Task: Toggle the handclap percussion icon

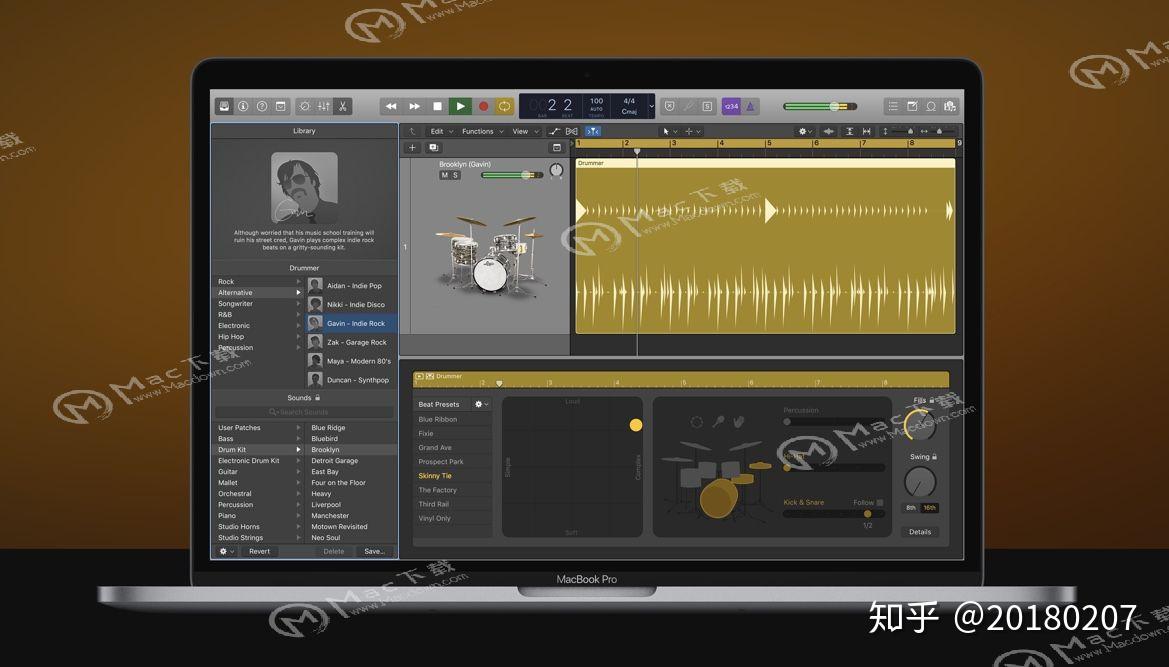Action: pyautogui.click(x=739, y=422)
